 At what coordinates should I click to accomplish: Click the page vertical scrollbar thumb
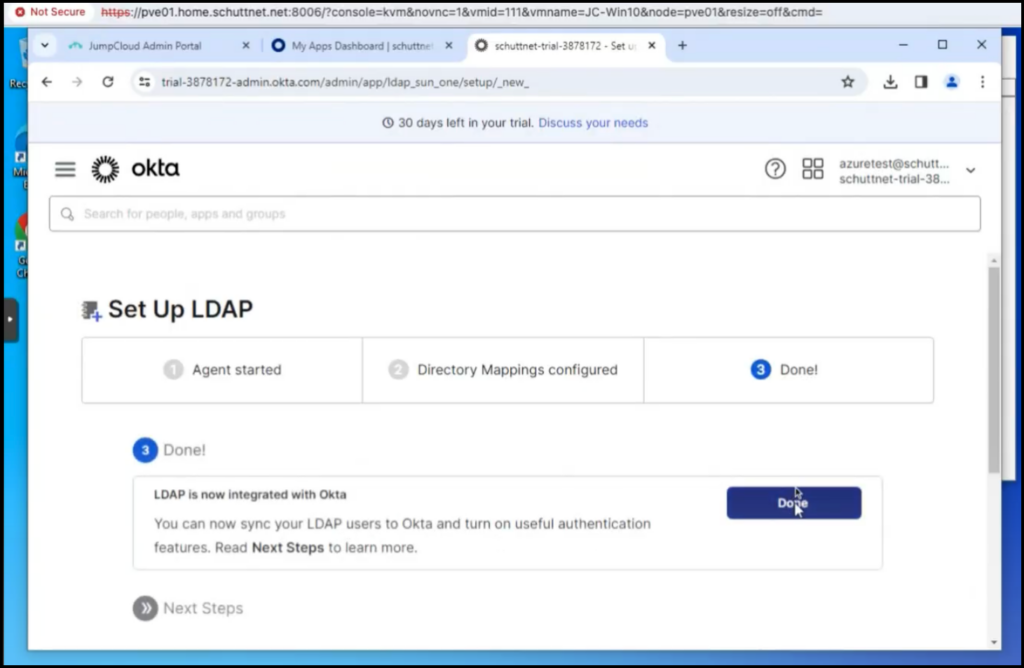point(993,370)
